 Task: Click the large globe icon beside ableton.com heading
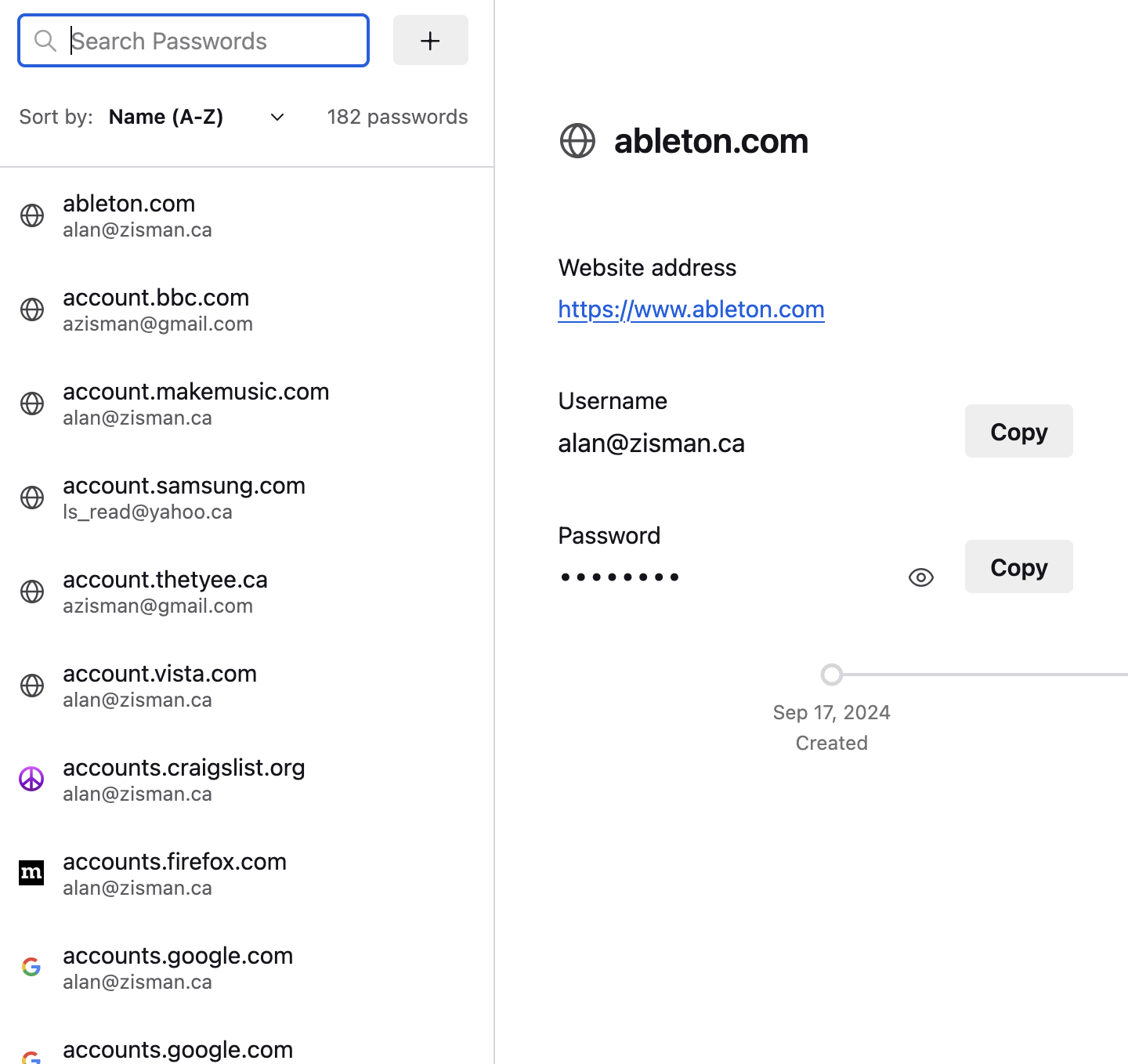point(578,141)
